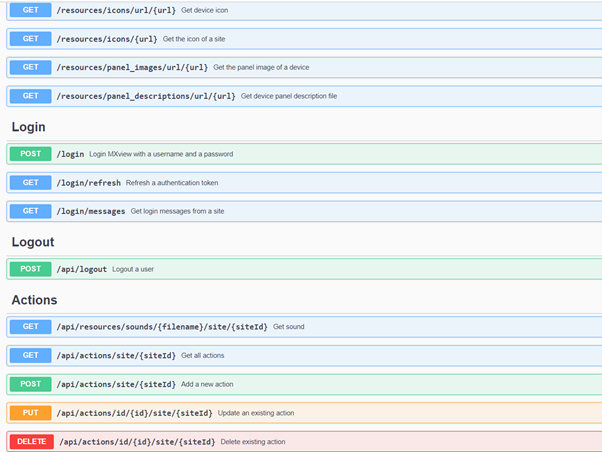This screenshot has height=452, width=602.
Task: Expand the GET /resources/panel_images/url/{url} row
Action: [x=132, y=67]
